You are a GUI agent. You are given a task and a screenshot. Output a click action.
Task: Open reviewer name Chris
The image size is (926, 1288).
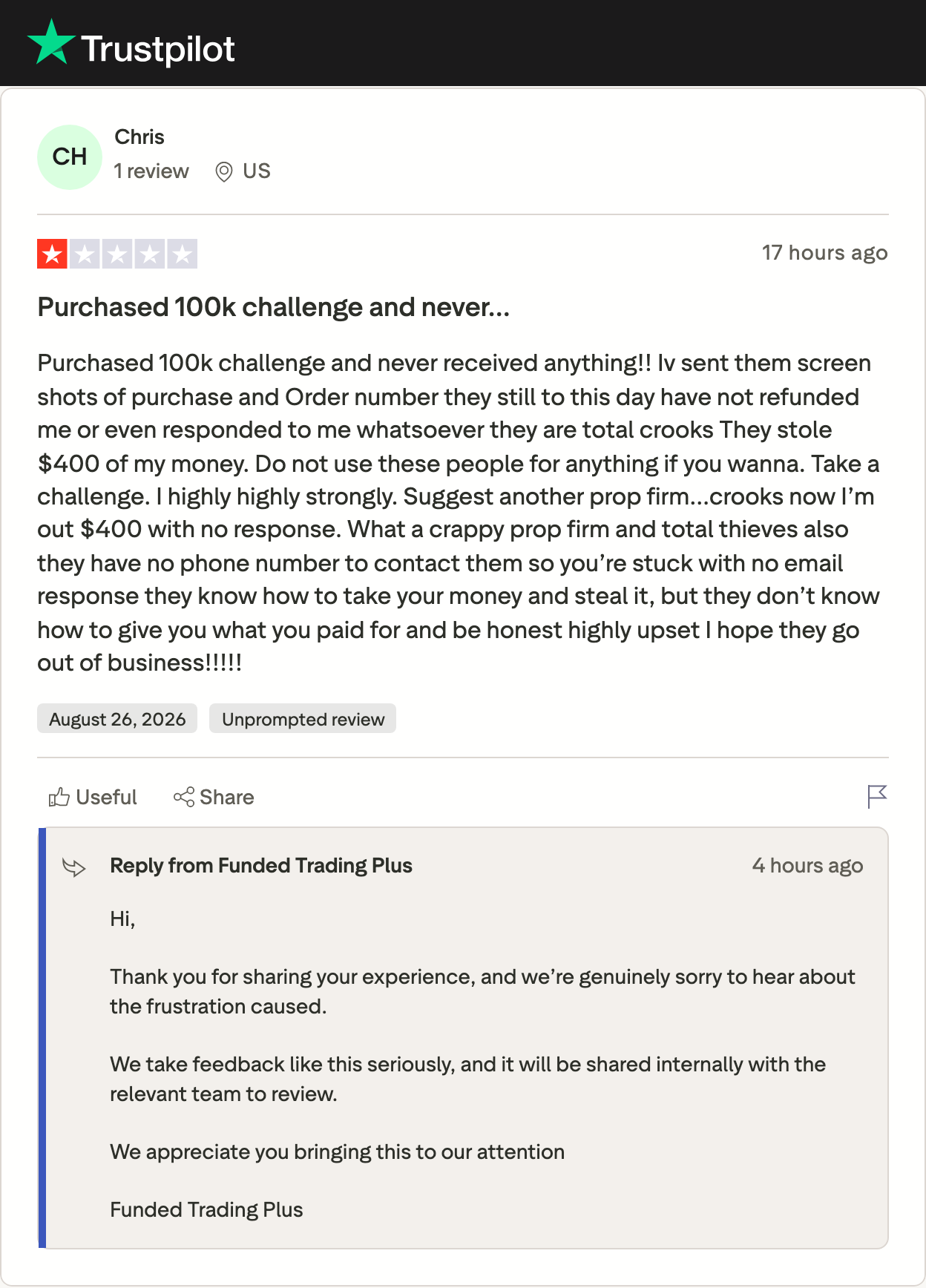point(139,137)
